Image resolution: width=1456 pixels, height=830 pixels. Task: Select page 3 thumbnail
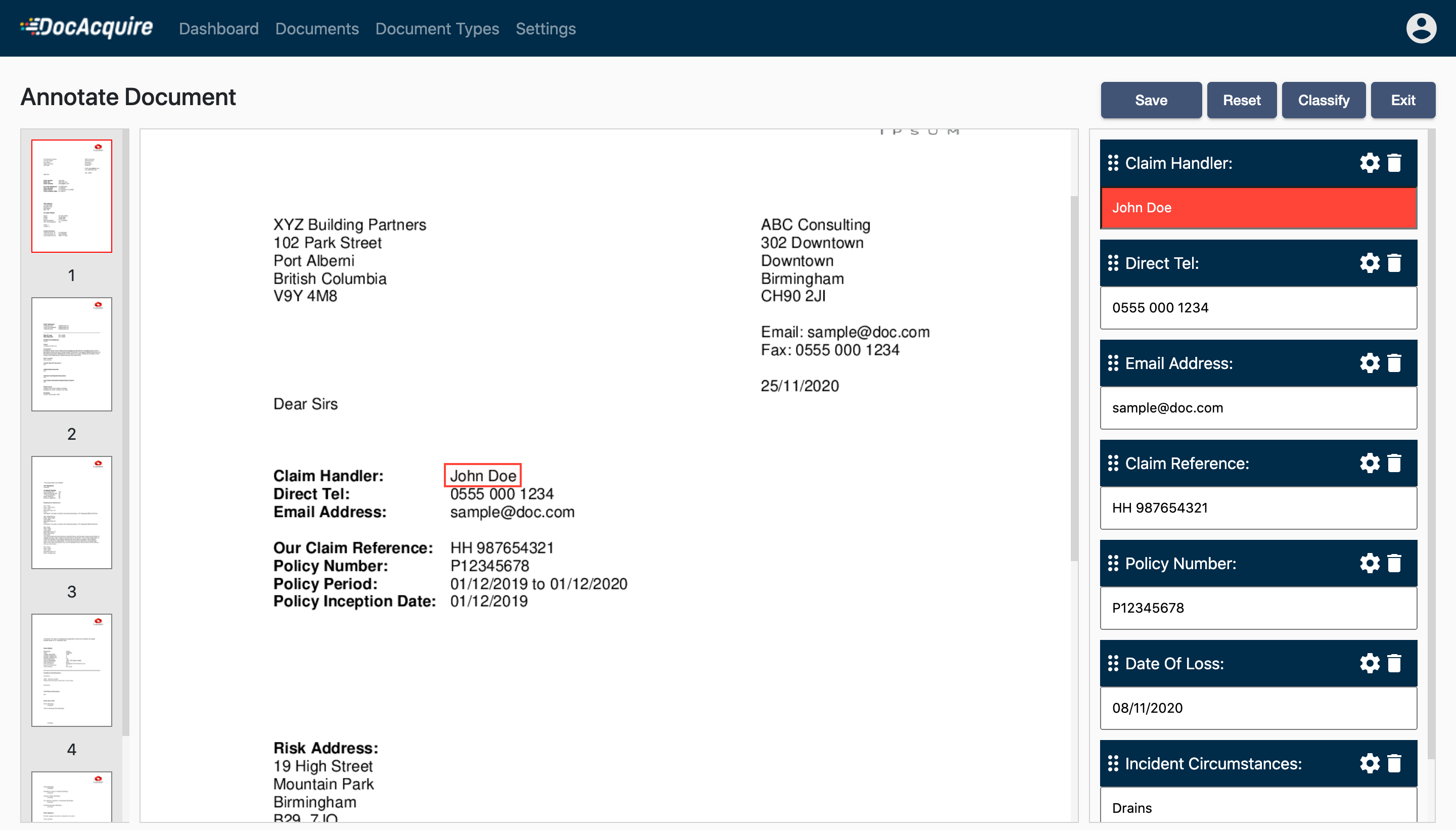coord(72,512)
